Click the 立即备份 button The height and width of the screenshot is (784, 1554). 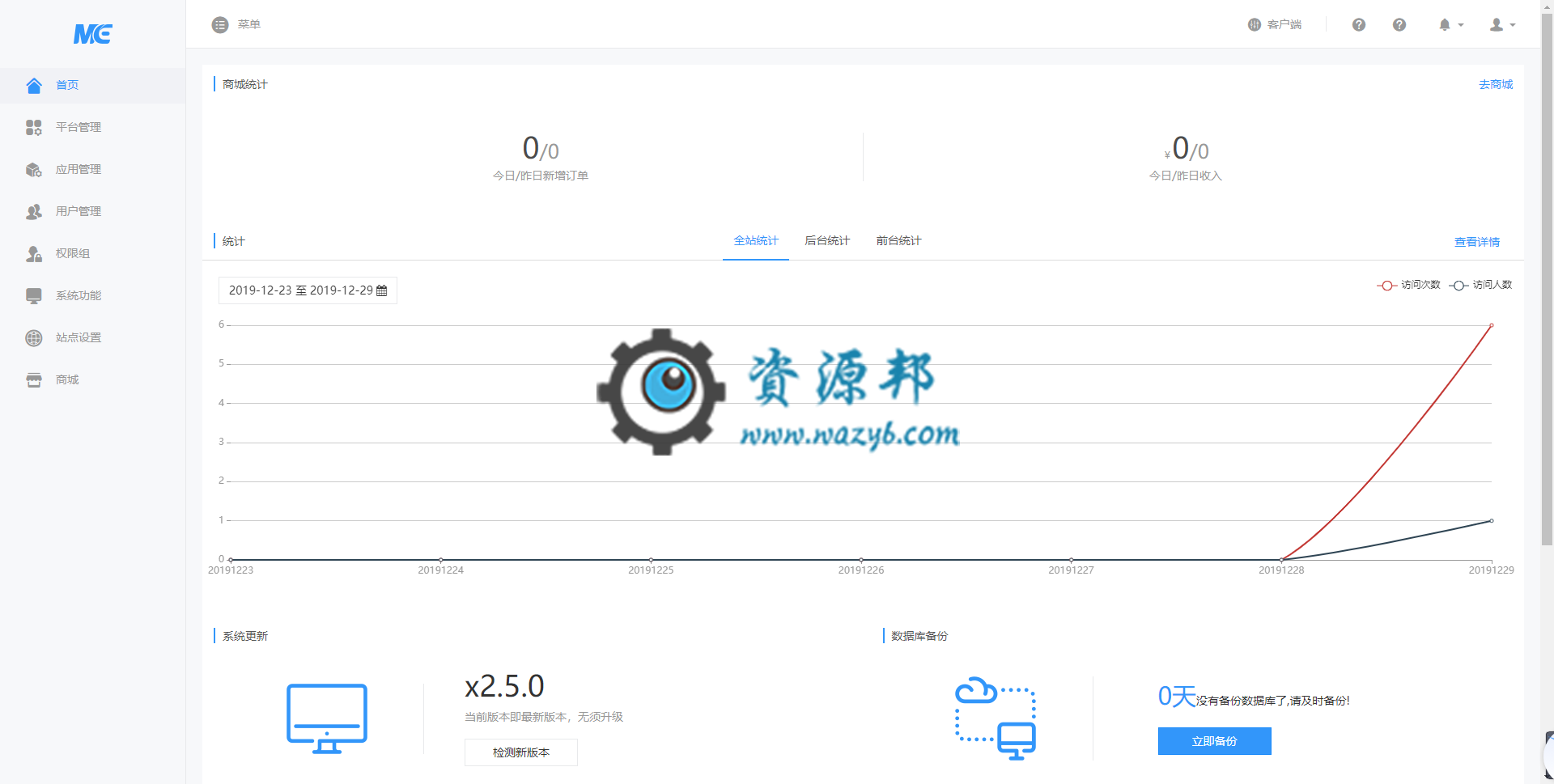pos(1215,741)
